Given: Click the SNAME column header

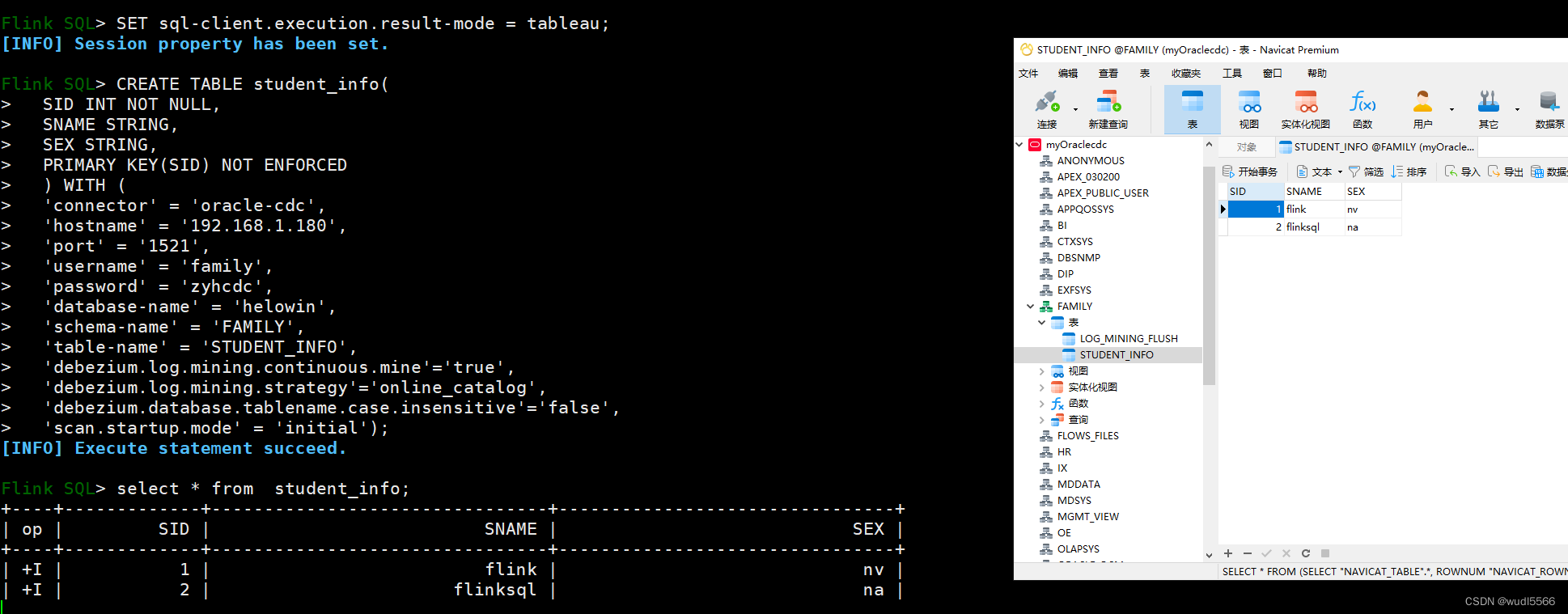Looking at the screenshot, I should (1315, 192).
